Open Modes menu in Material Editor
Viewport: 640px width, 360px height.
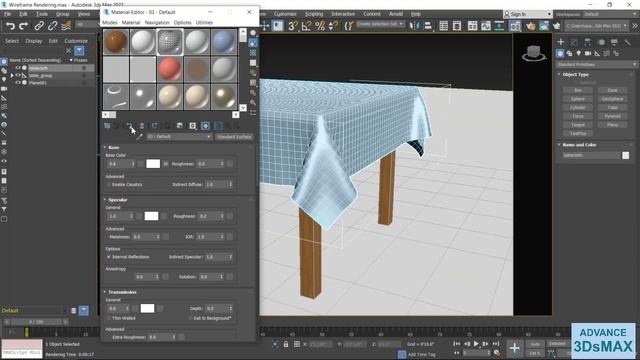point(109,23)
